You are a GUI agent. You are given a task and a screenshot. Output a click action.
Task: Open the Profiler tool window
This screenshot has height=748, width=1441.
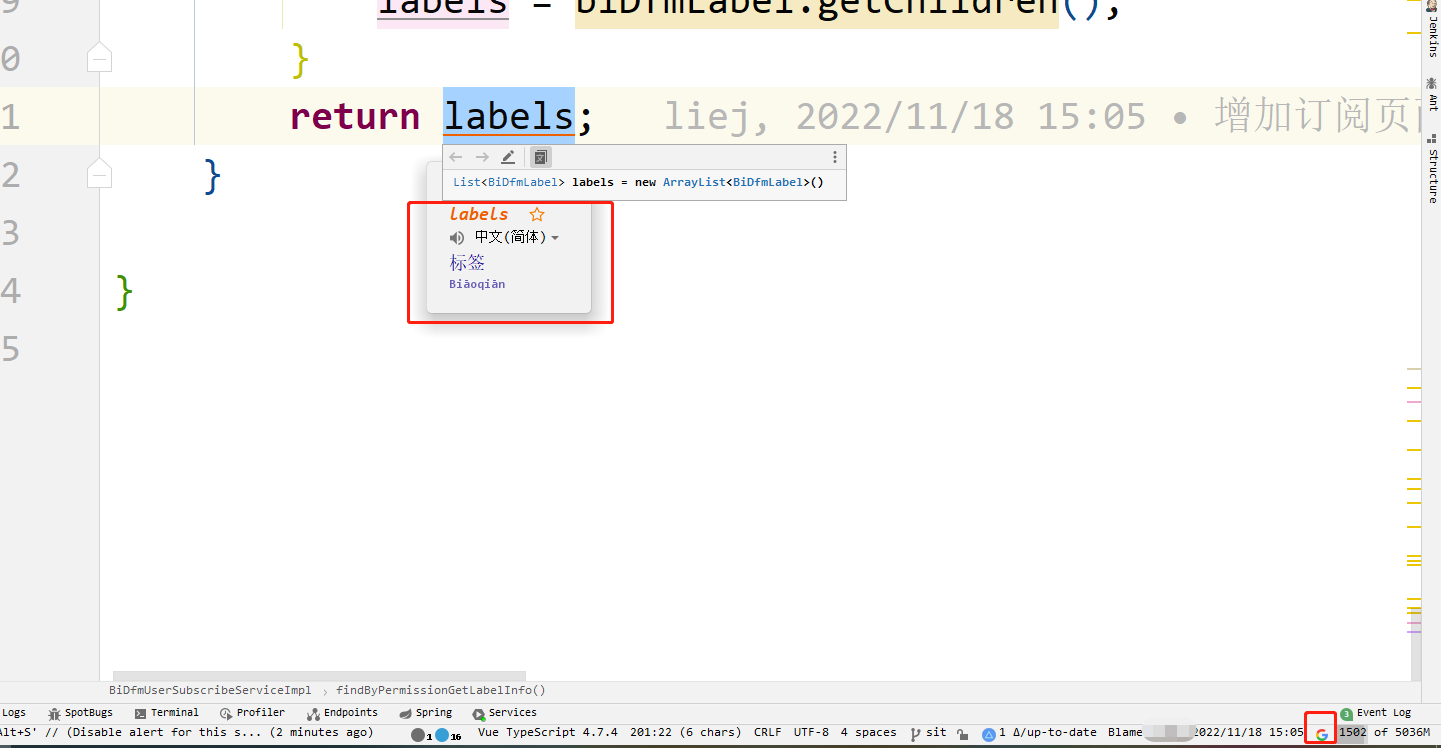pos(253,713)
